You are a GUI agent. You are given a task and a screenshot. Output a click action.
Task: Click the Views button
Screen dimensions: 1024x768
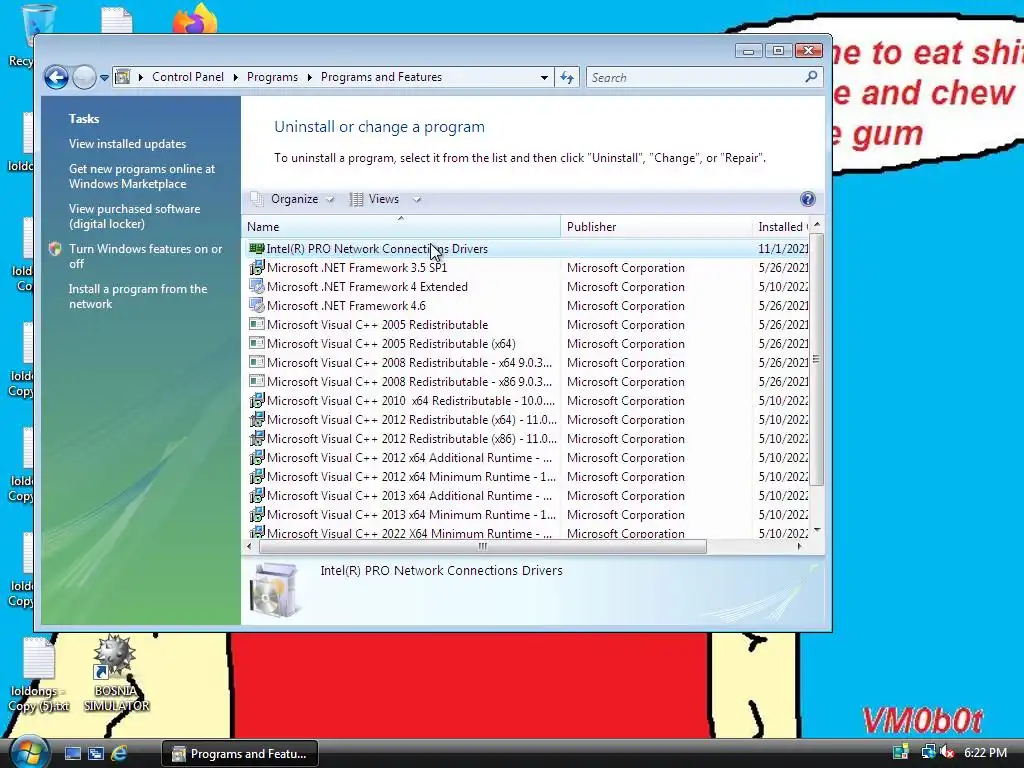pos(374,199)
